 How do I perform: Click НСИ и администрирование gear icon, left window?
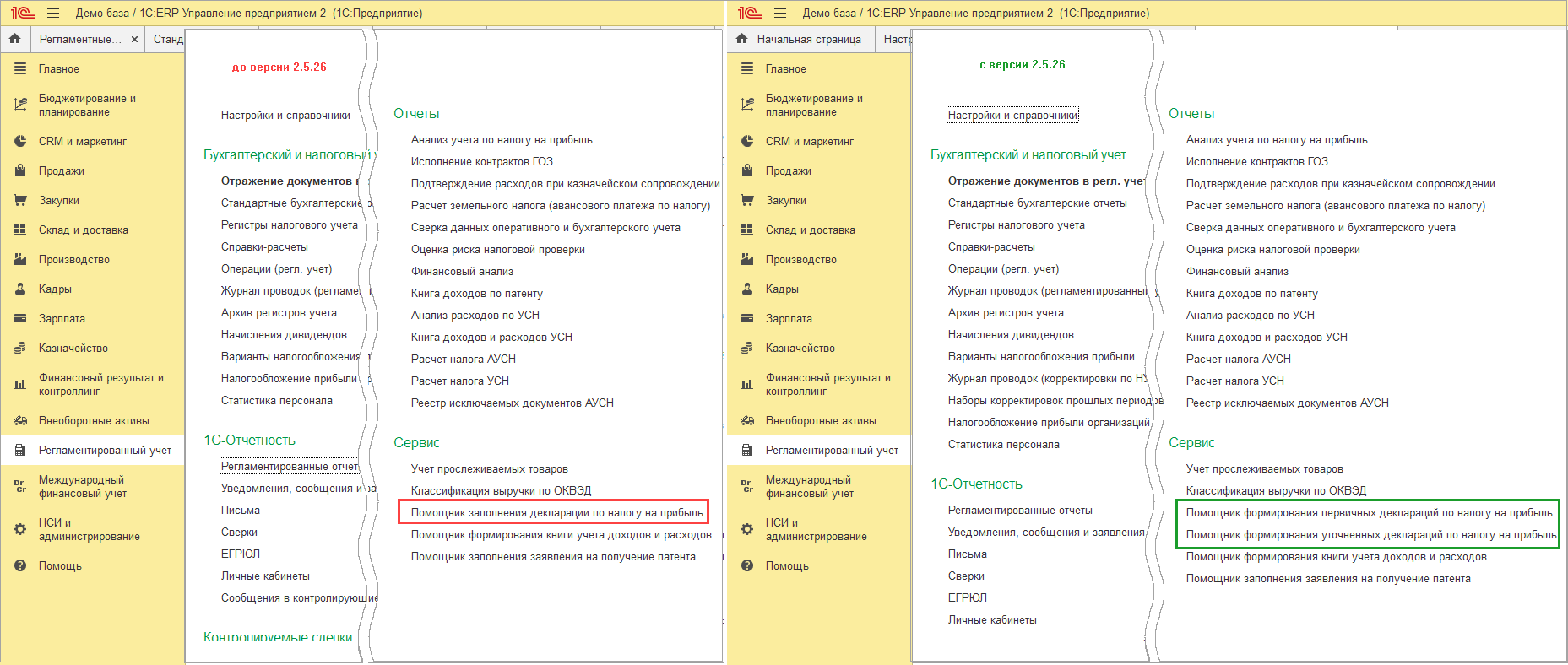(20, 530)
